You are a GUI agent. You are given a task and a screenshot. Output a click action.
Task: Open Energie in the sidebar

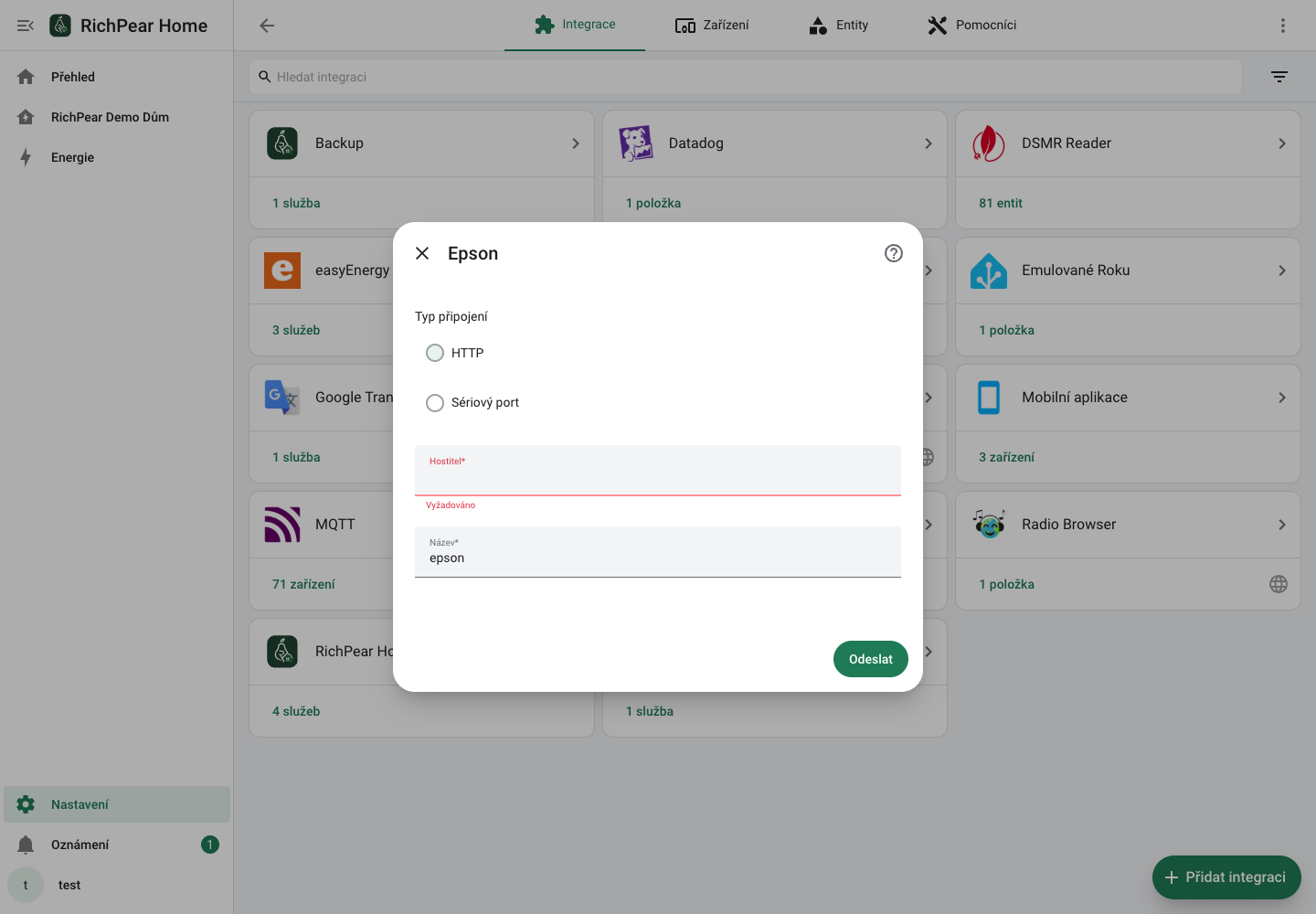tap(117, 157)
